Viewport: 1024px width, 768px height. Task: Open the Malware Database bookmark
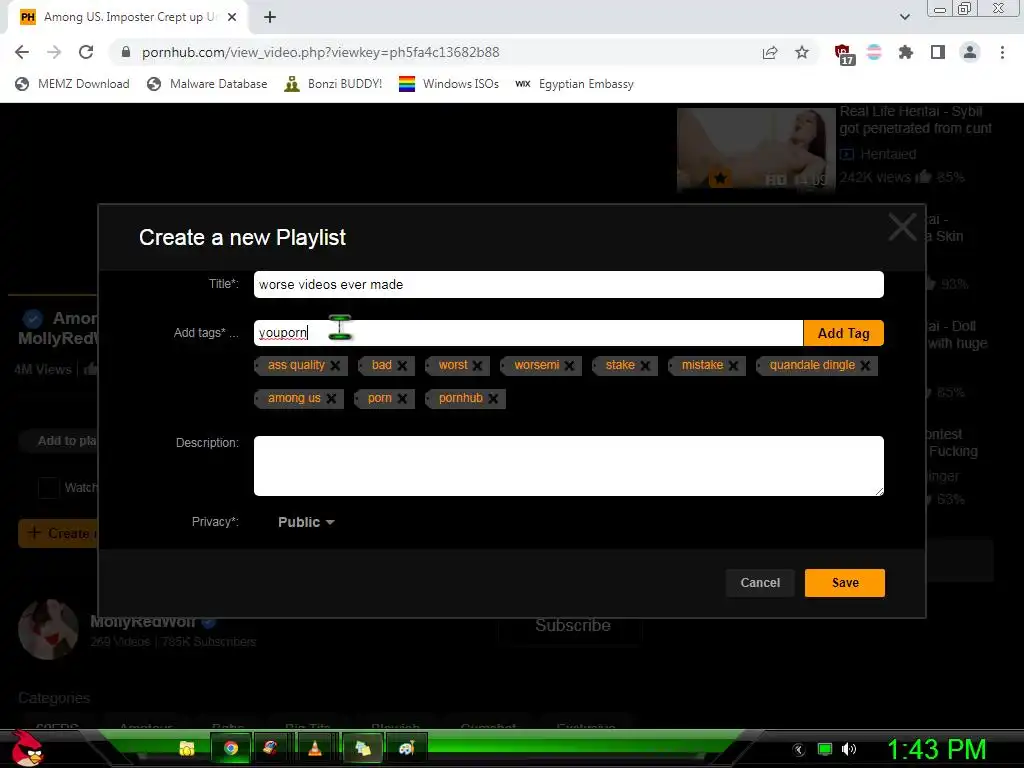pos(207,84)
